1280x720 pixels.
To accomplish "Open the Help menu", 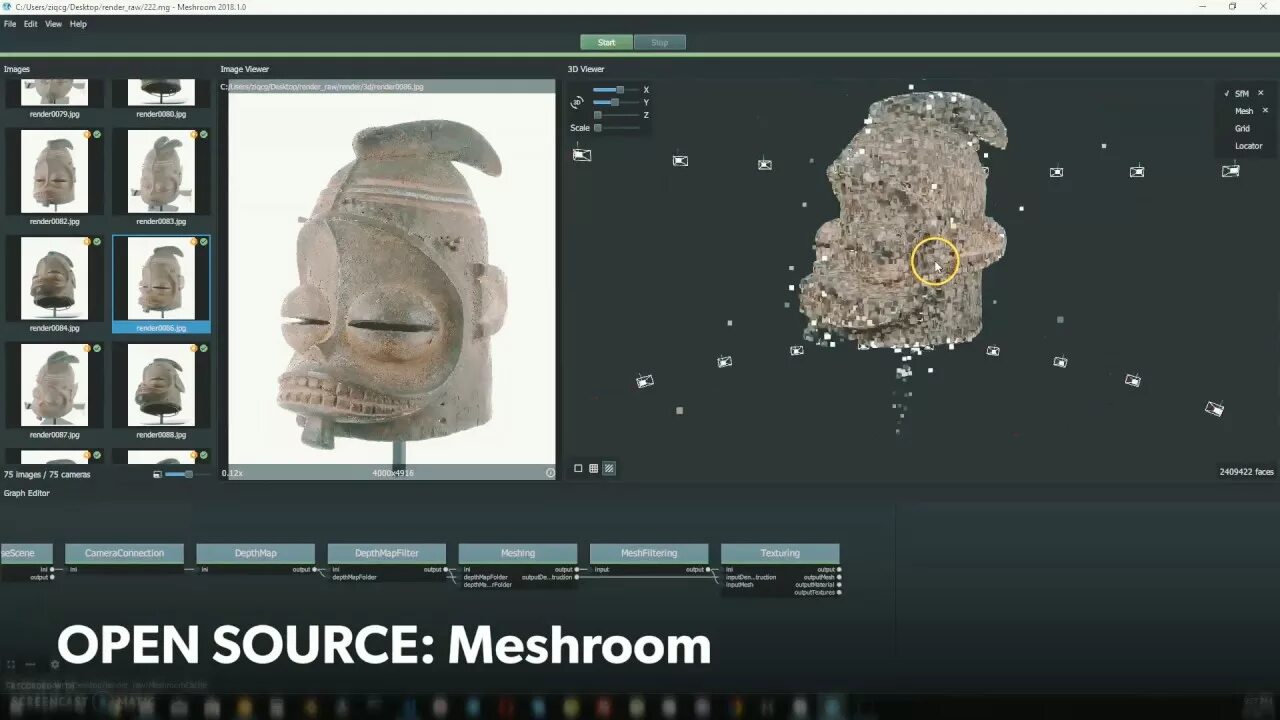I will pyautogui.click(x=78, y=24).
